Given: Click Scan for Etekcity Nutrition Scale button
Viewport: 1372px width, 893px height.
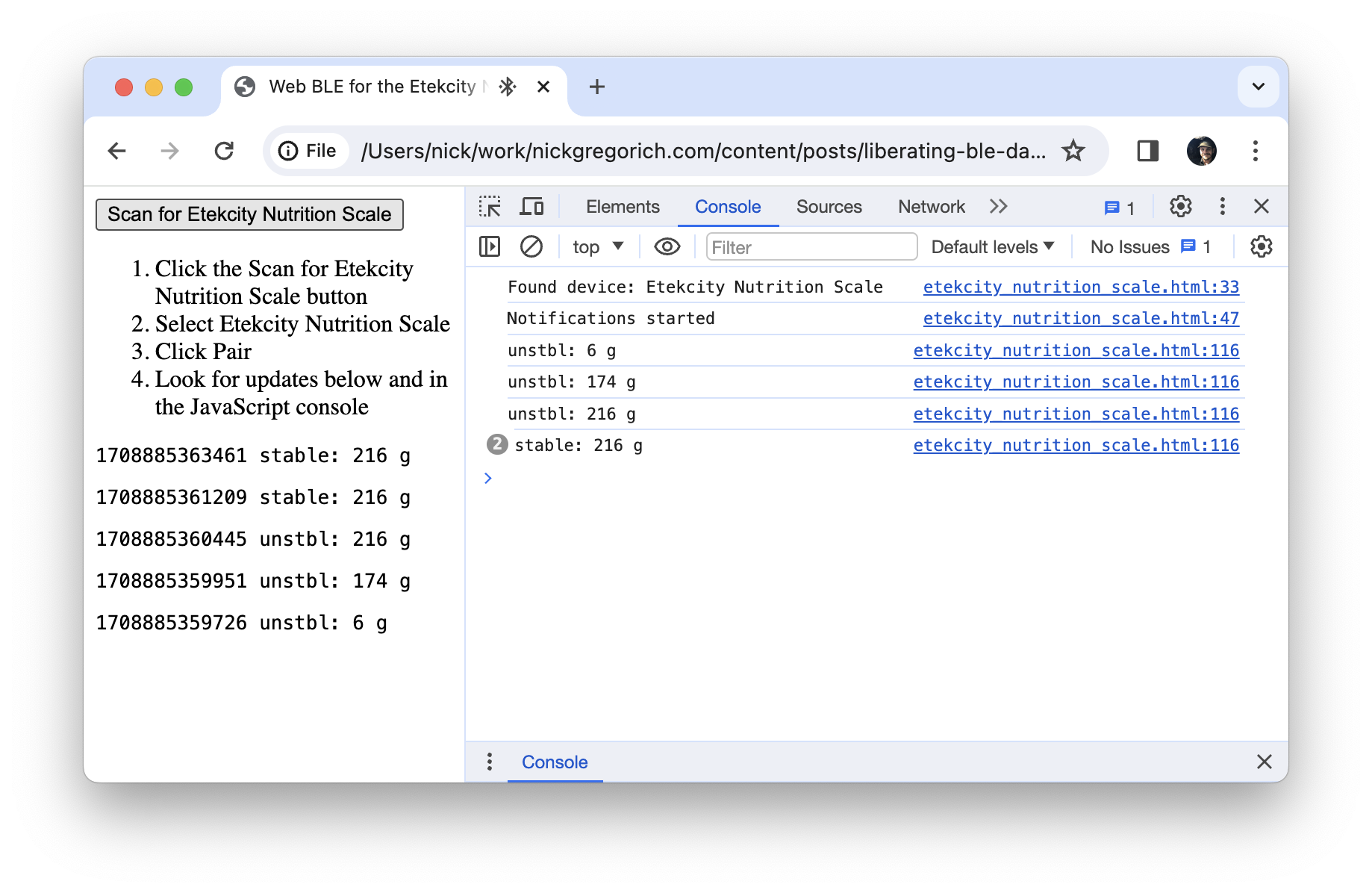Looking at the screenshot, I should coord(249,214).
